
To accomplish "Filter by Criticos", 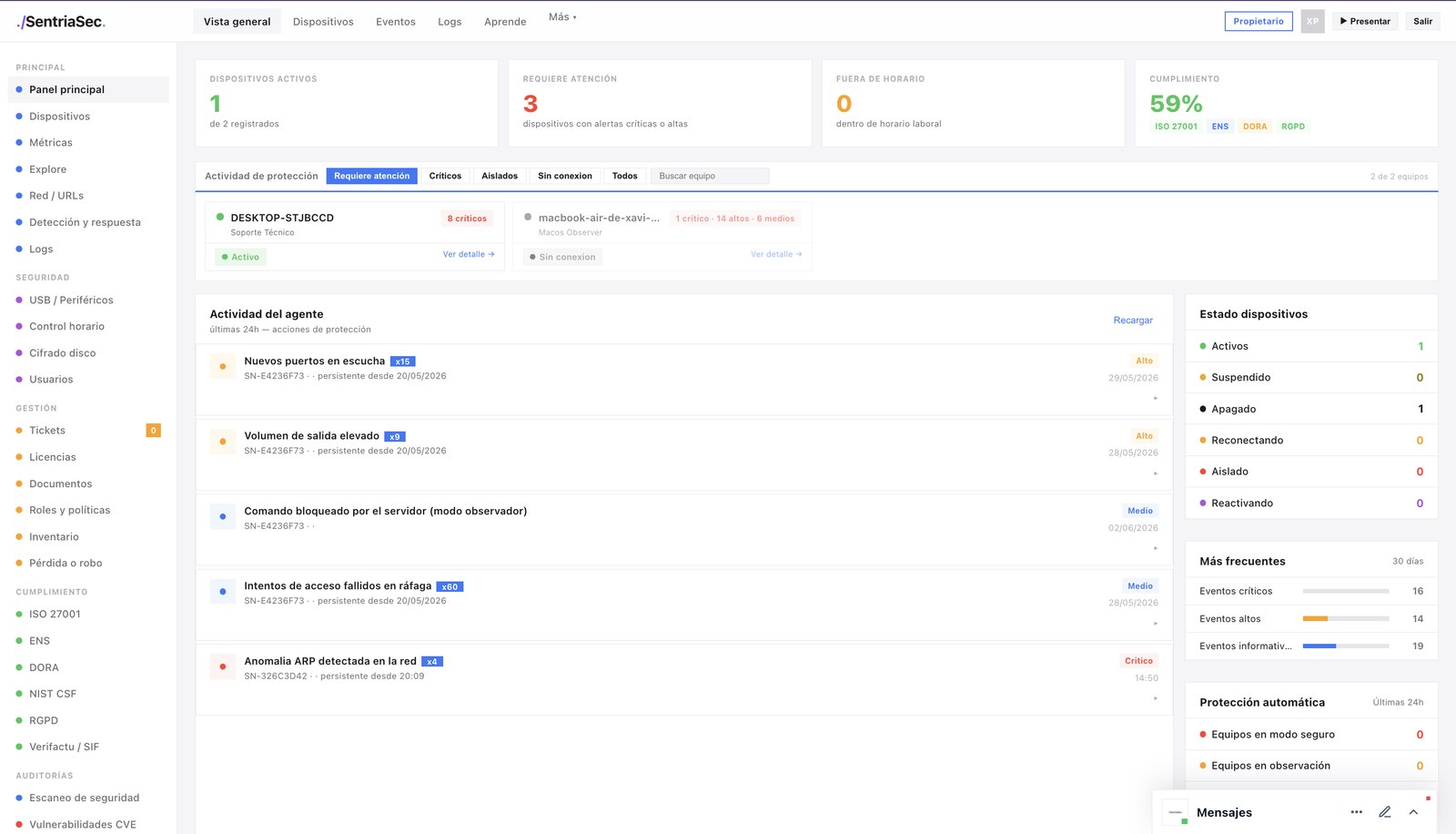I will (445, 176).
